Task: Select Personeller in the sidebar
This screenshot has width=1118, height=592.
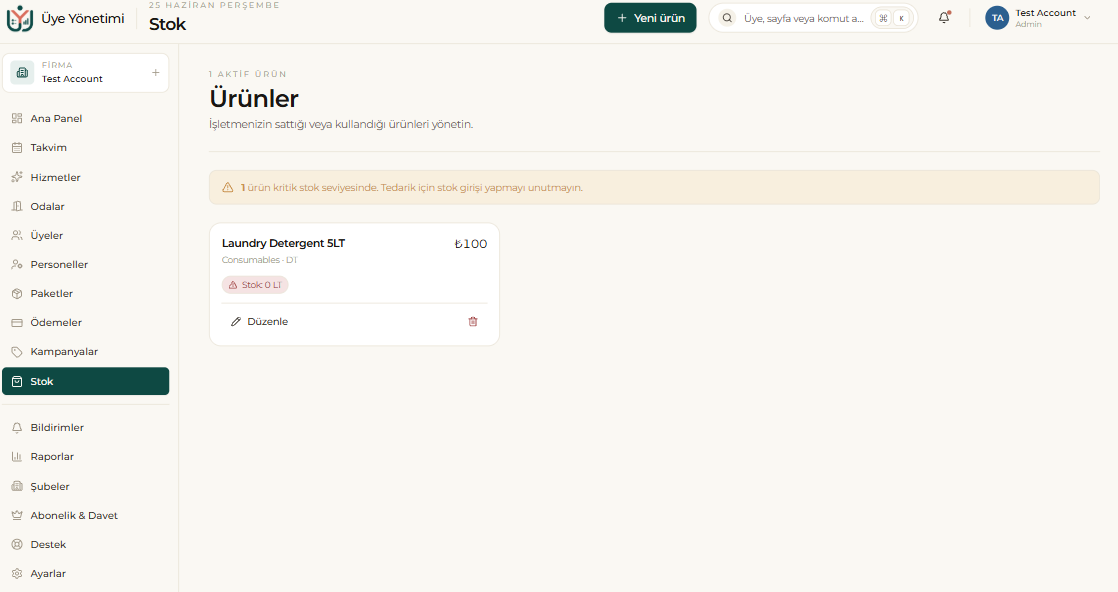Action: point(86,265)
